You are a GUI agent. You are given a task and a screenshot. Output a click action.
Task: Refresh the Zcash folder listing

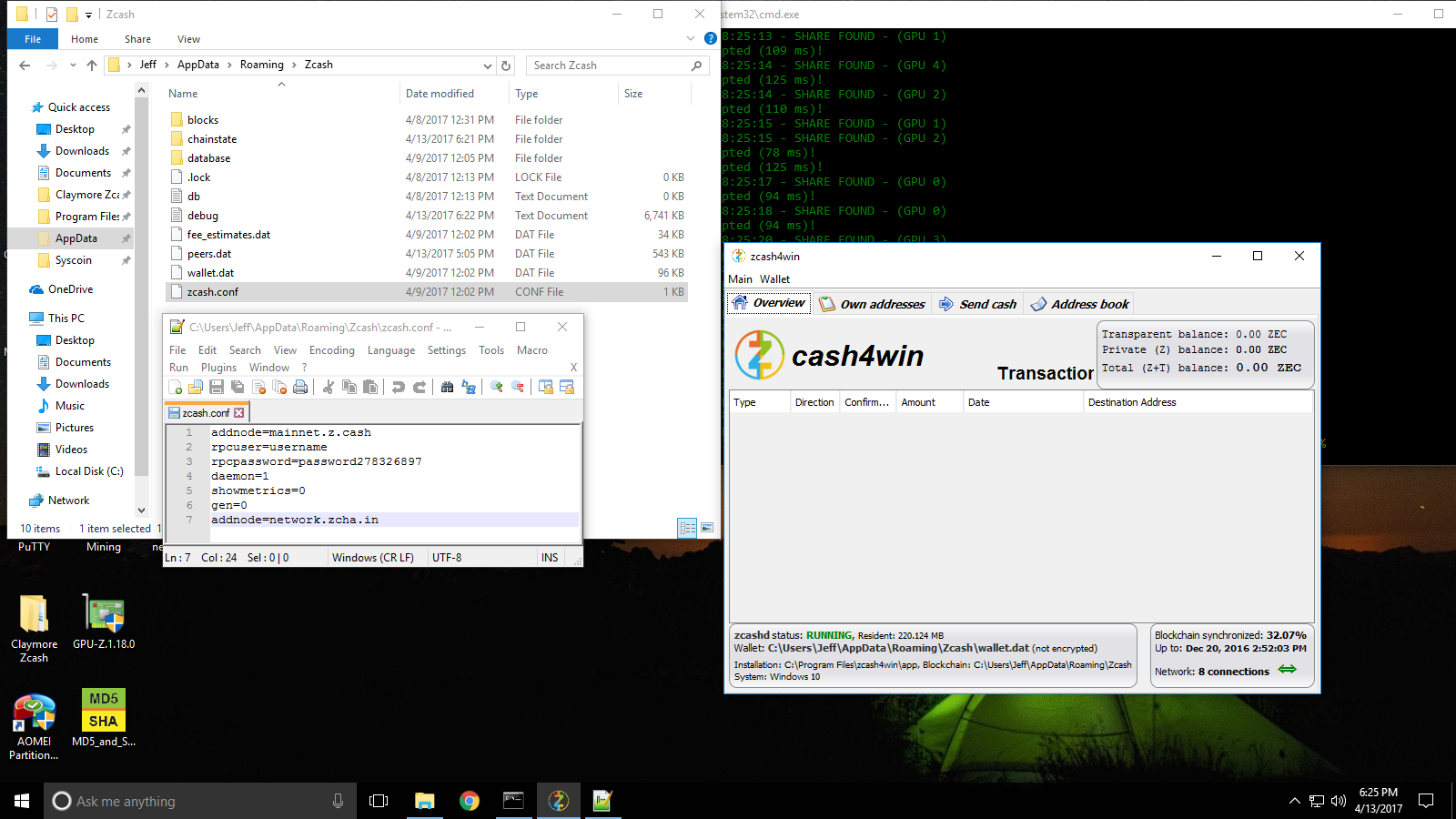pos(507,66)
